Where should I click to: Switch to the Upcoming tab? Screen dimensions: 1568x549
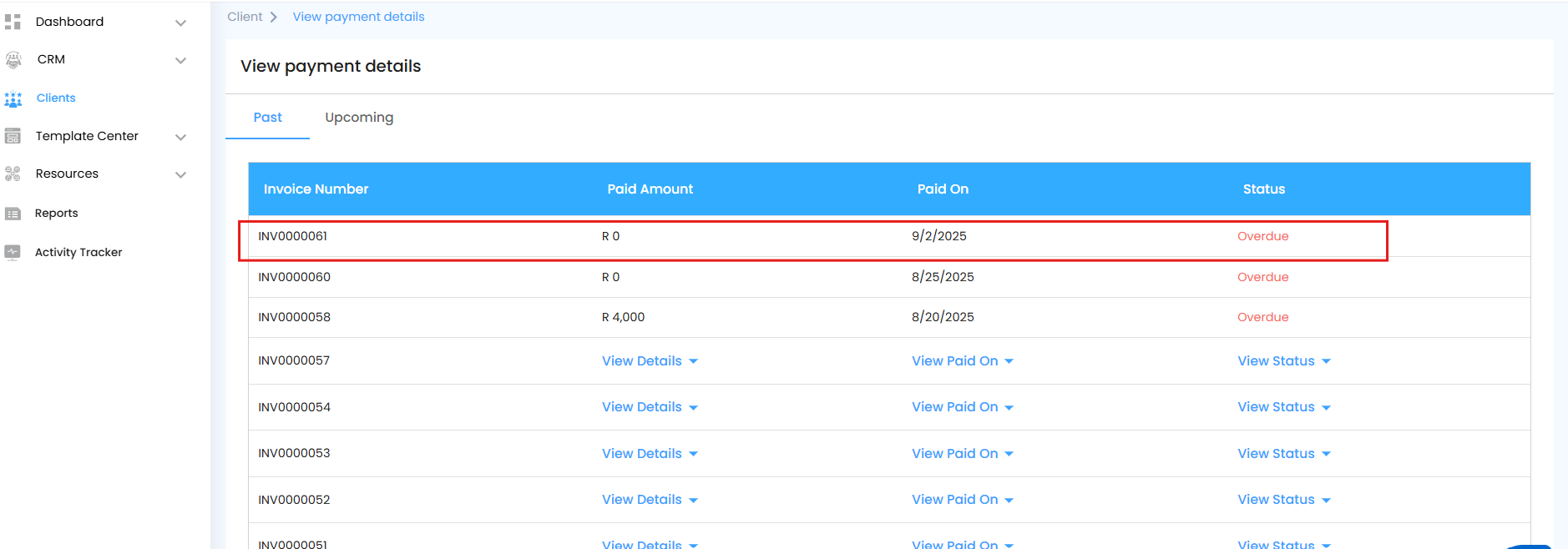point(359,118)
